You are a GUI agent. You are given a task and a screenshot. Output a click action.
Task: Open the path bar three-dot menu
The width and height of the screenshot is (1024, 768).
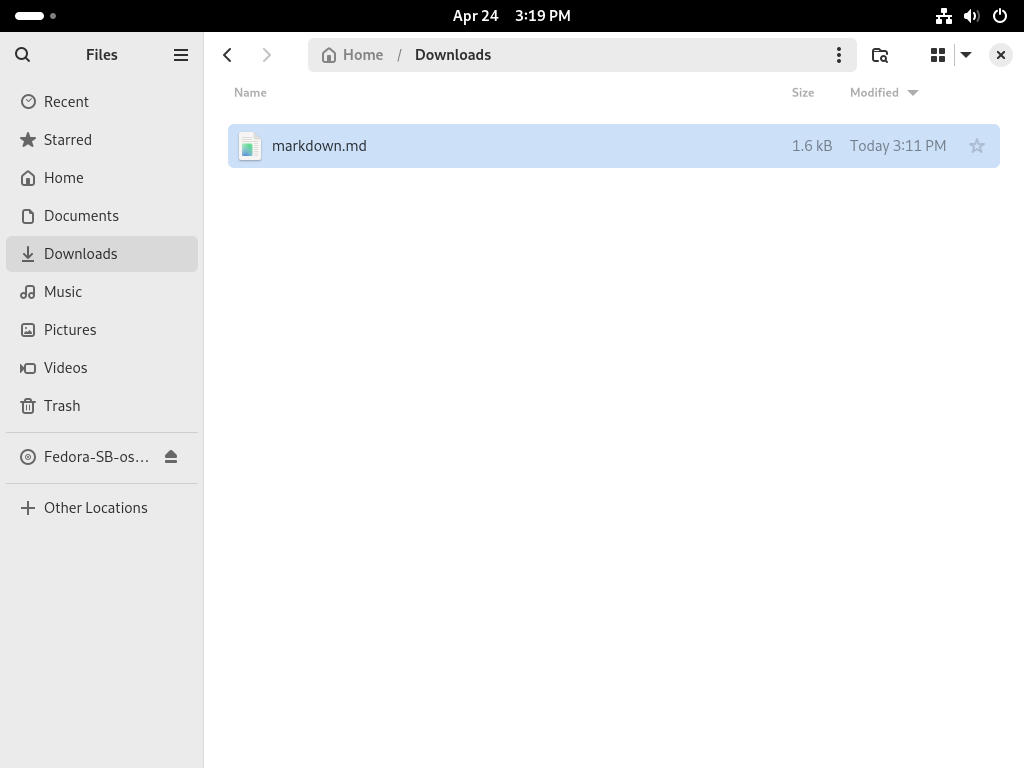pyautogui.click(x=839, y=55)
